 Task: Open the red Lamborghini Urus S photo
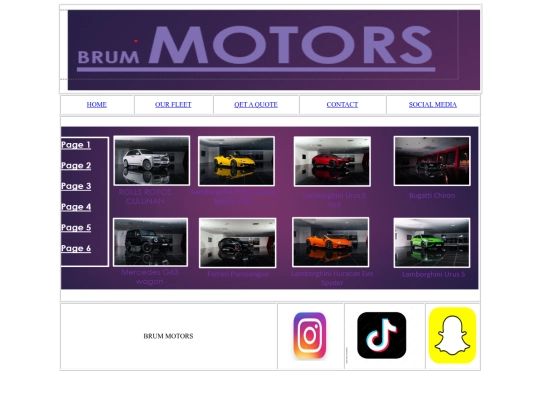coord(332,161)
